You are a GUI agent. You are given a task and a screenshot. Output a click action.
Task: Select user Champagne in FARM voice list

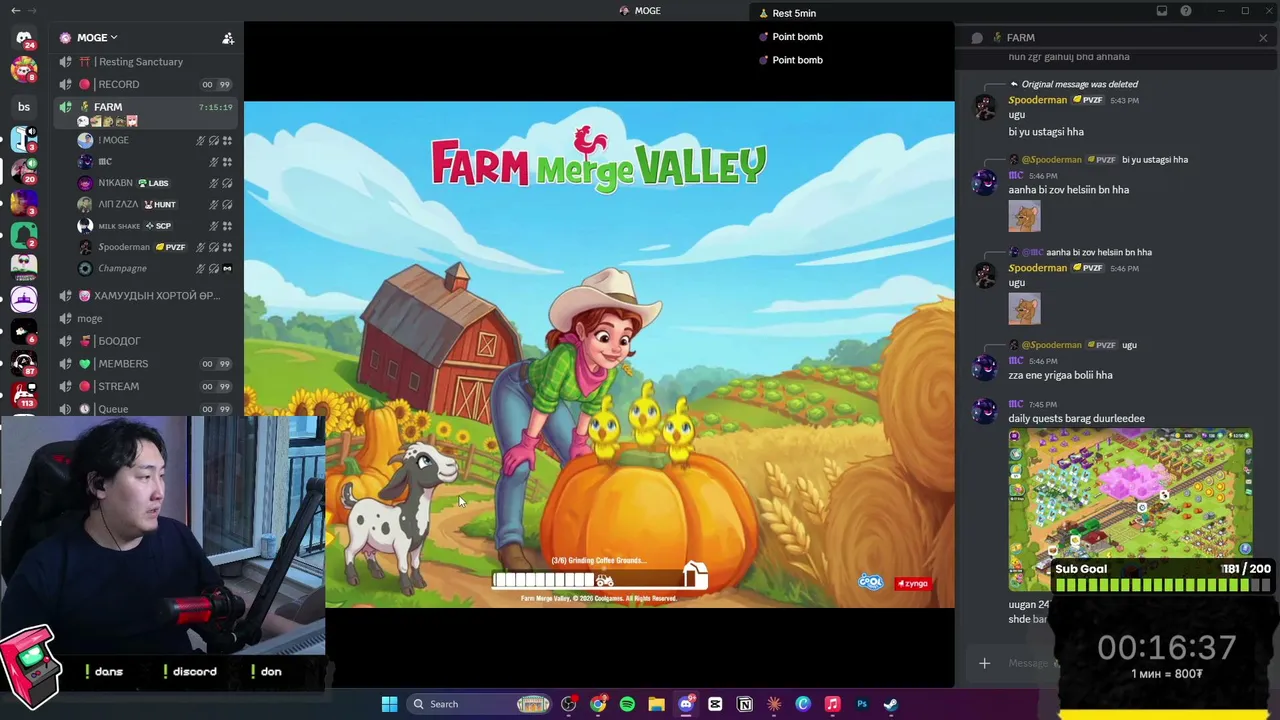pos(155,268)
